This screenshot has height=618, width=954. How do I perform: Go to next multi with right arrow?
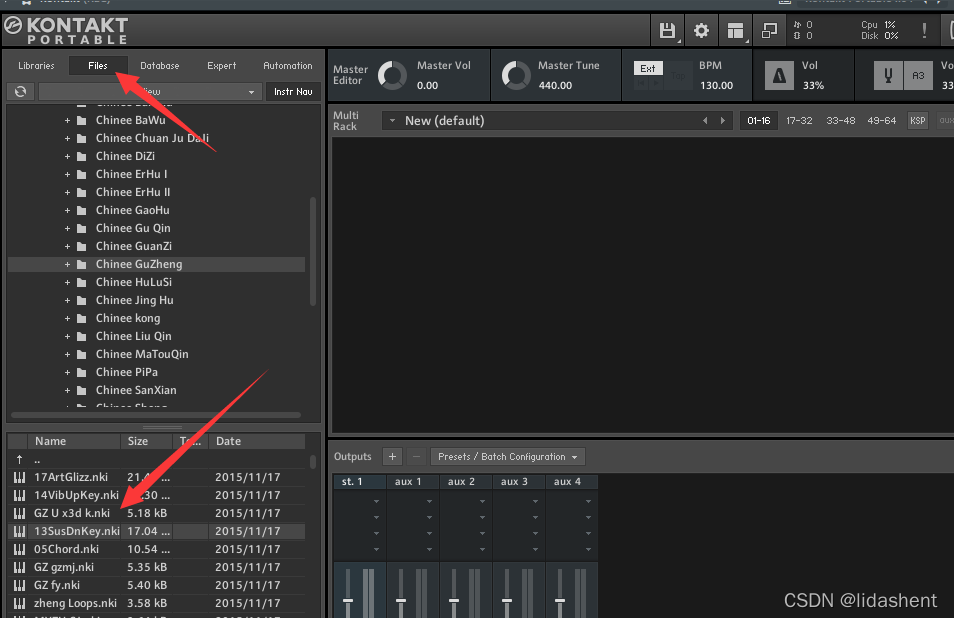coord(723,120)
